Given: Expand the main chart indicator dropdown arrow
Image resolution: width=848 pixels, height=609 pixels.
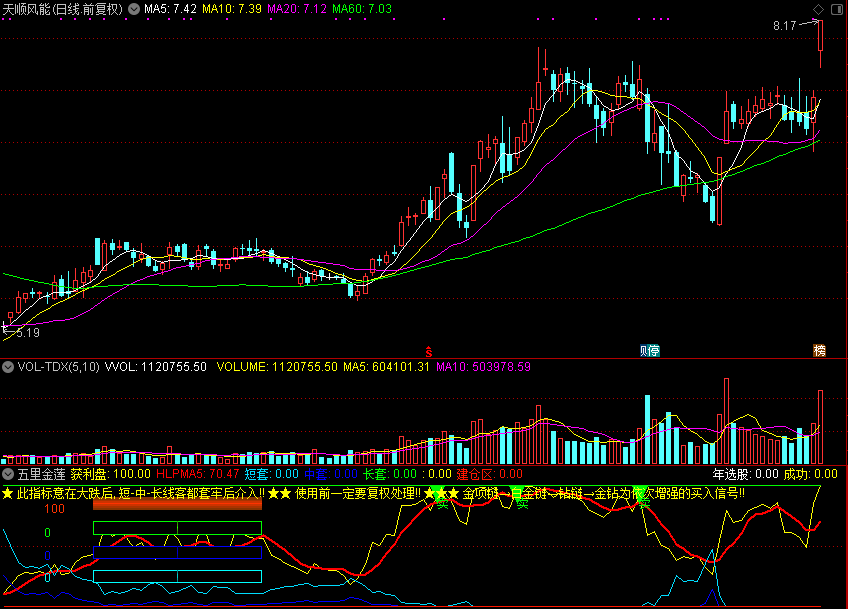Looking at the screenshot, I should click(135, 8).
